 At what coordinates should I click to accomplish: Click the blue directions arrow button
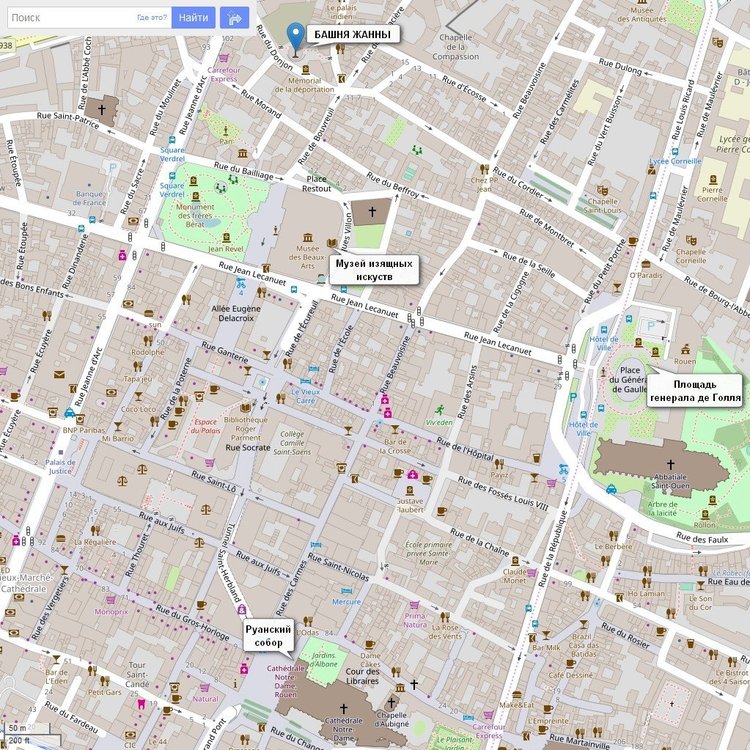pyautogui.click(x=235, y=17)
